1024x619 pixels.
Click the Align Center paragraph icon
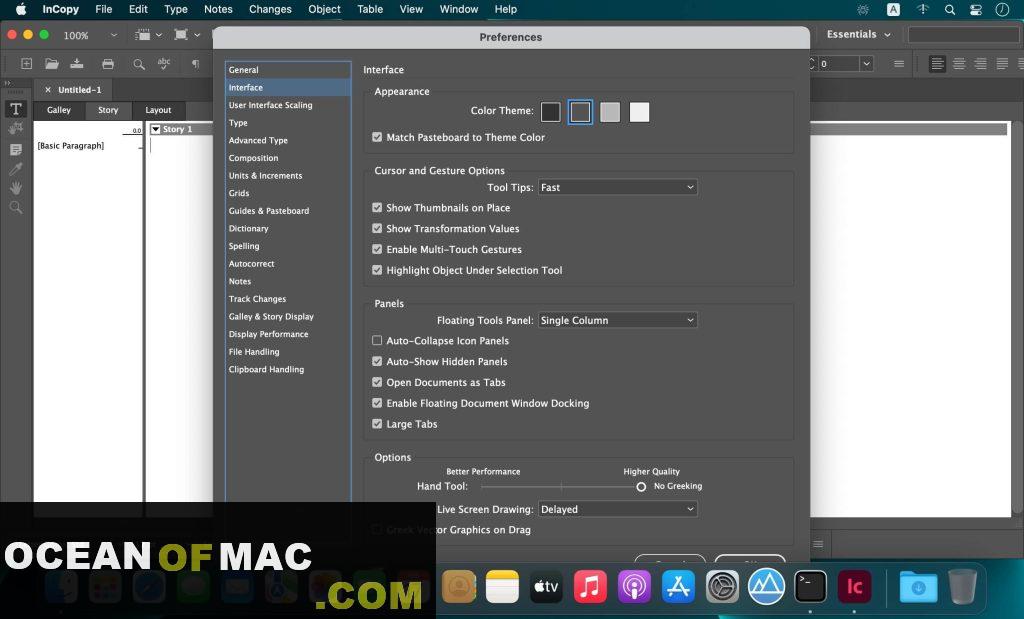click(959, 64)
